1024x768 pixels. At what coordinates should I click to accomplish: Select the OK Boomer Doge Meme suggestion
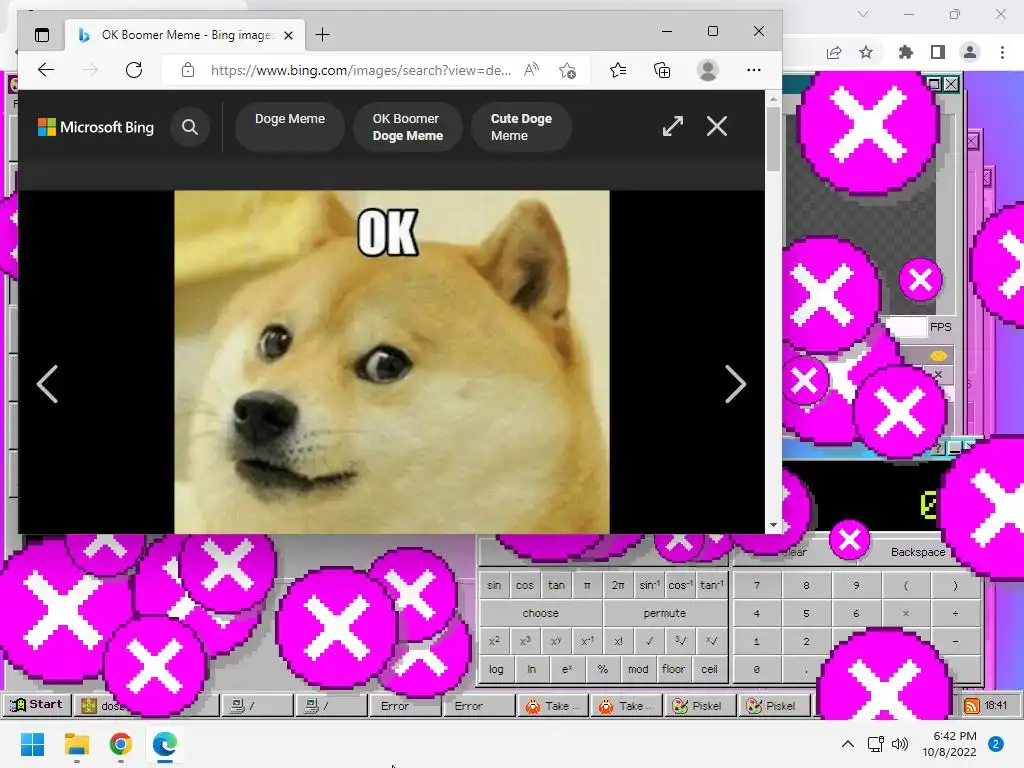click(x=408, y=127)
